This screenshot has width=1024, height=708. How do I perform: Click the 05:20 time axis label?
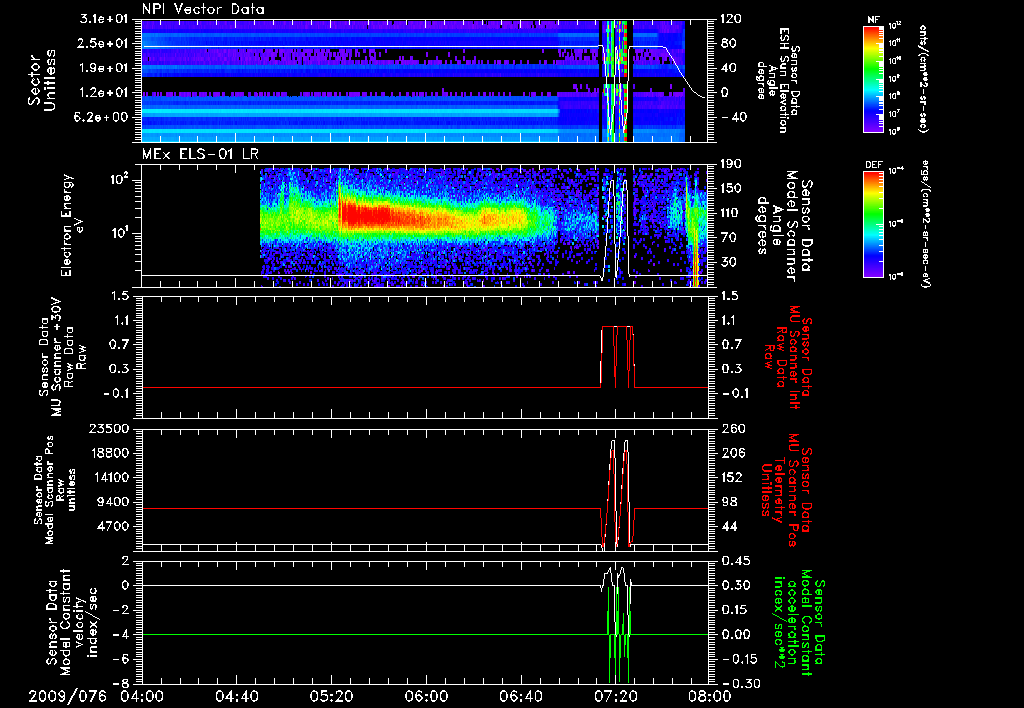coord(331,696)
